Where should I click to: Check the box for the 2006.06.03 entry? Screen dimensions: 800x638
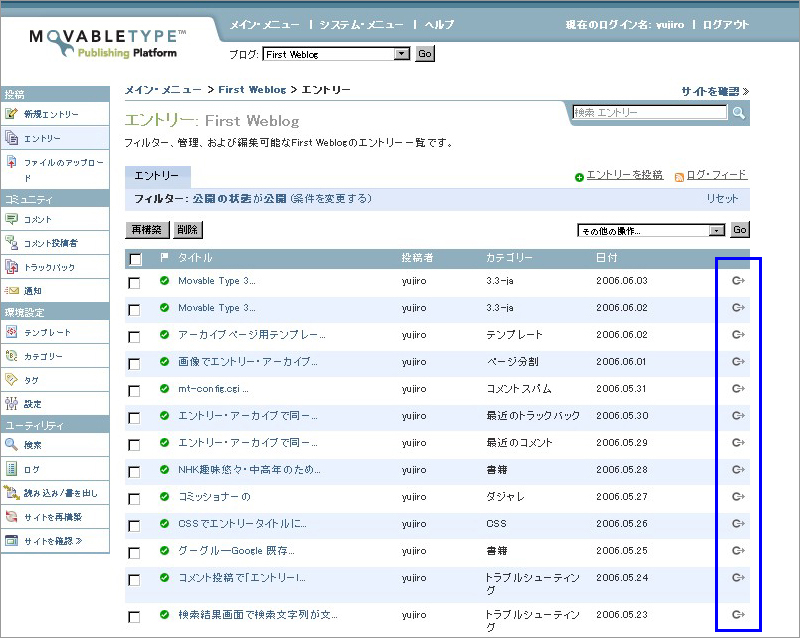coord(134,283)
